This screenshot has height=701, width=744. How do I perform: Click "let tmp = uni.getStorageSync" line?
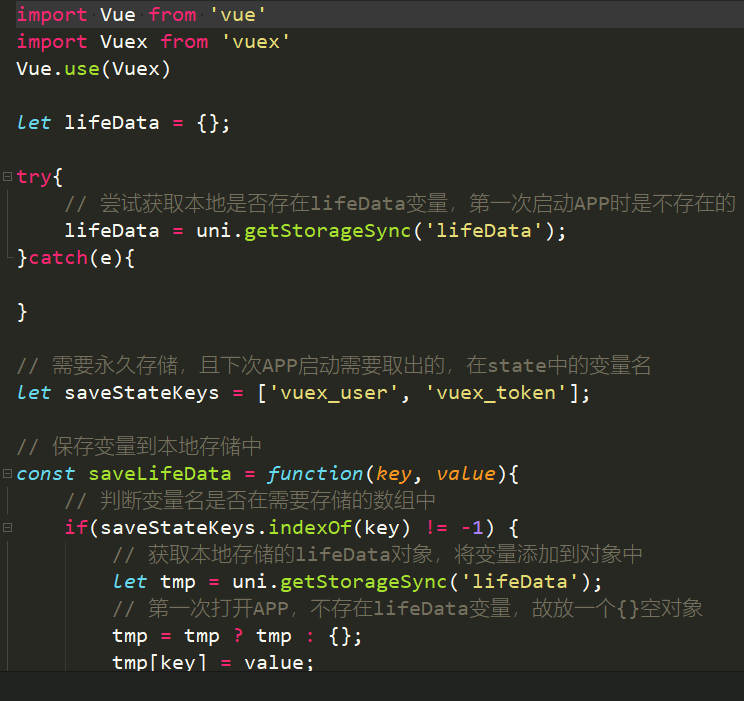357,582
